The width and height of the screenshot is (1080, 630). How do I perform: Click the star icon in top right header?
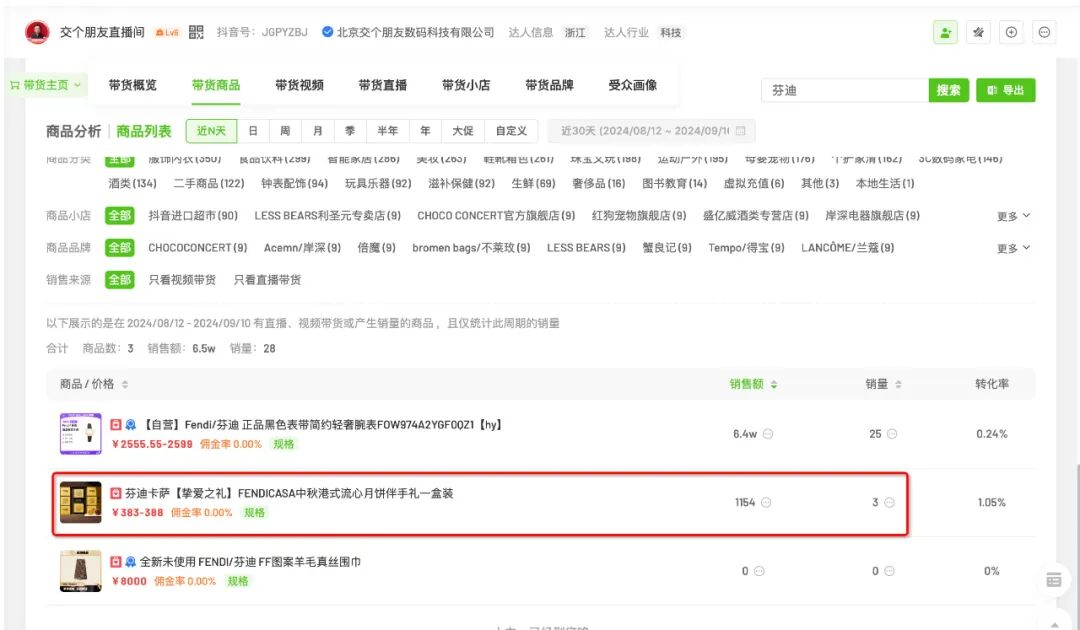click(978, 32)
